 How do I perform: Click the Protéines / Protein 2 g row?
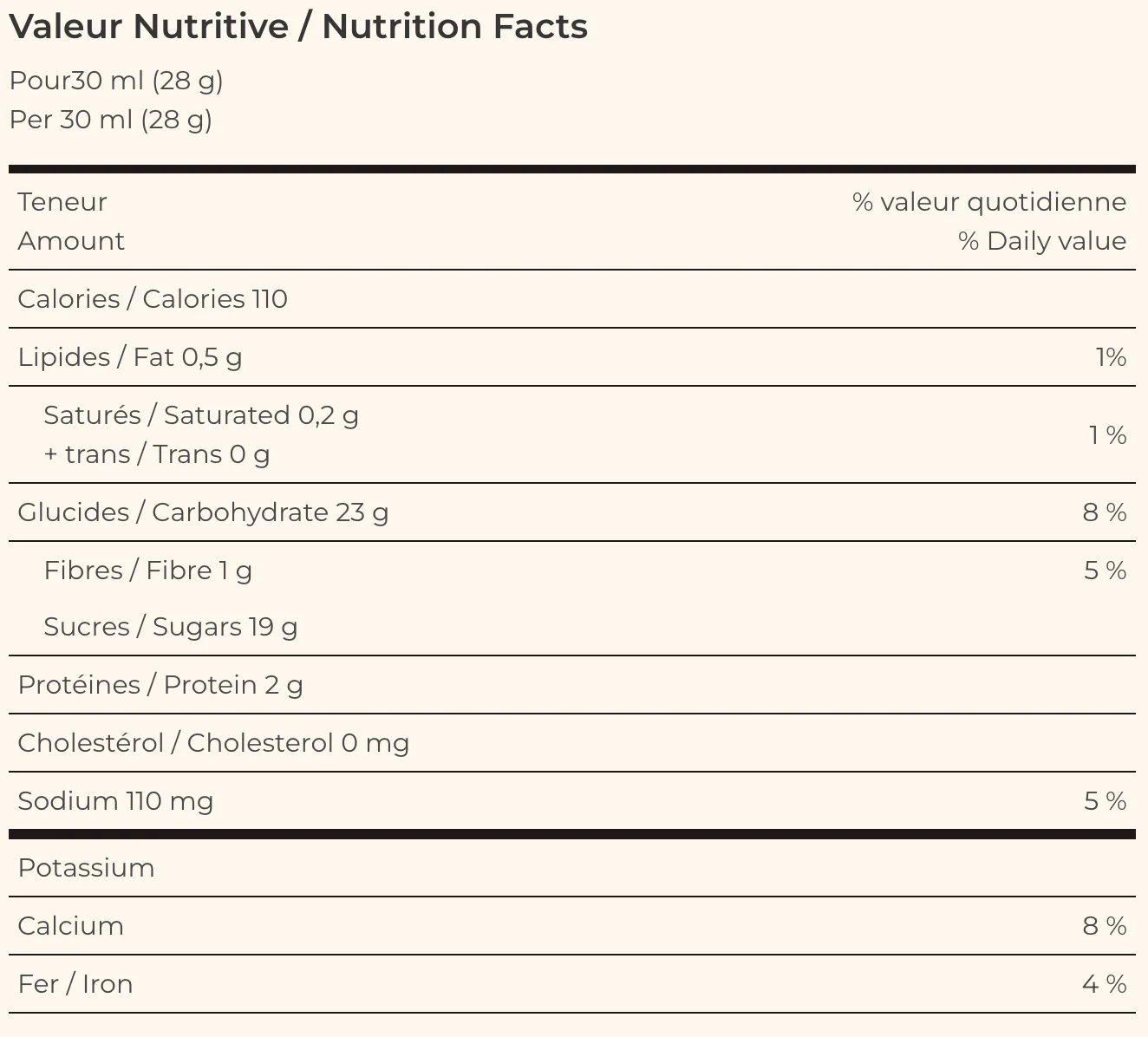pyautogui.click(x=572, y=685)
